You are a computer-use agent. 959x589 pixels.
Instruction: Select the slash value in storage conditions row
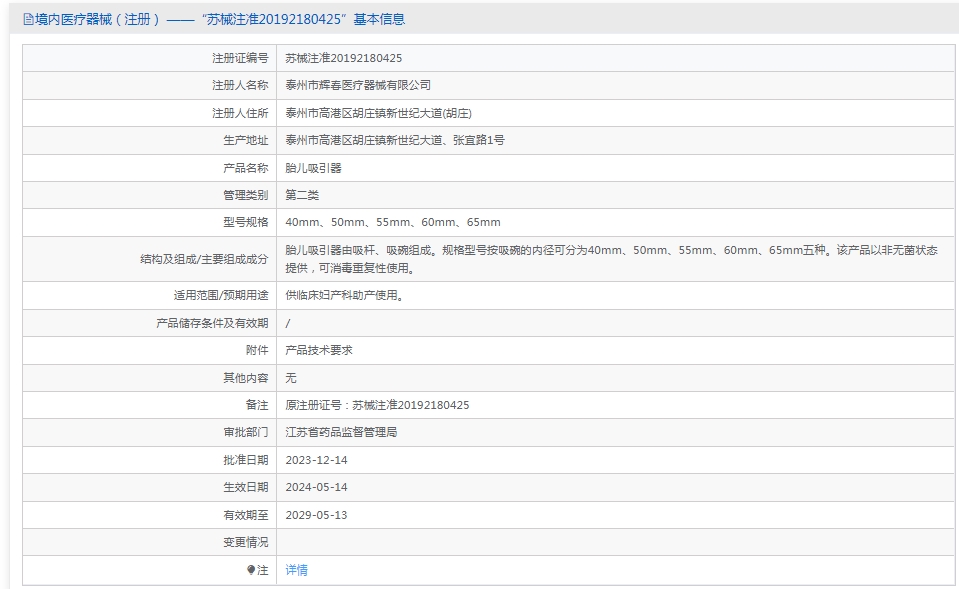[287, 323]
